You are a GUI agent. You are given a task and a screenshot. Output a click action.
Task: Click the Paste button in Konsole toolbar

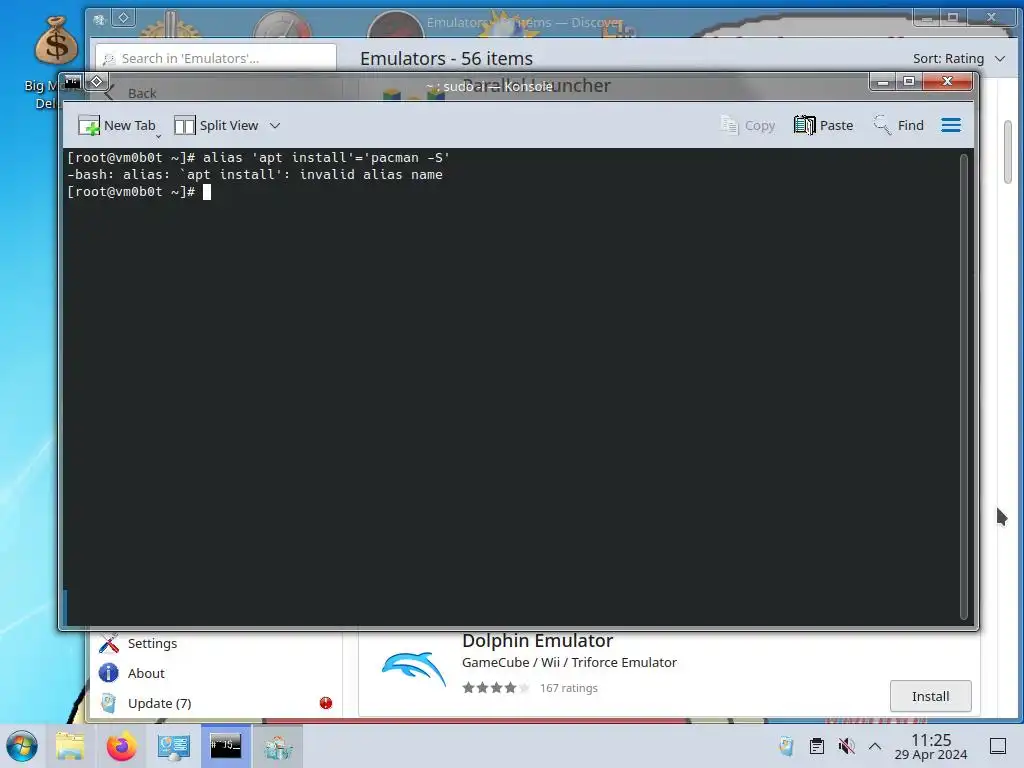824,125
